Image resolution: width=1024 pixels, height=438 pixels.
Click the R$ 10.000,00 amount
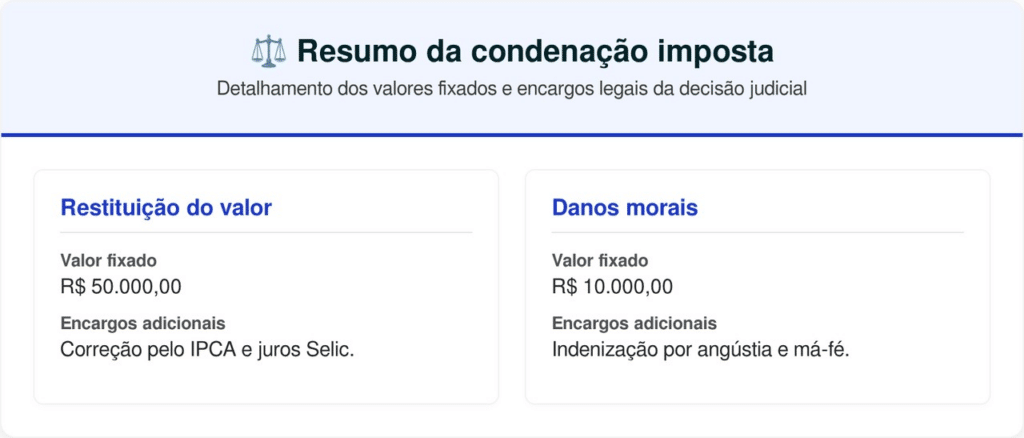[x=612, y=287]
